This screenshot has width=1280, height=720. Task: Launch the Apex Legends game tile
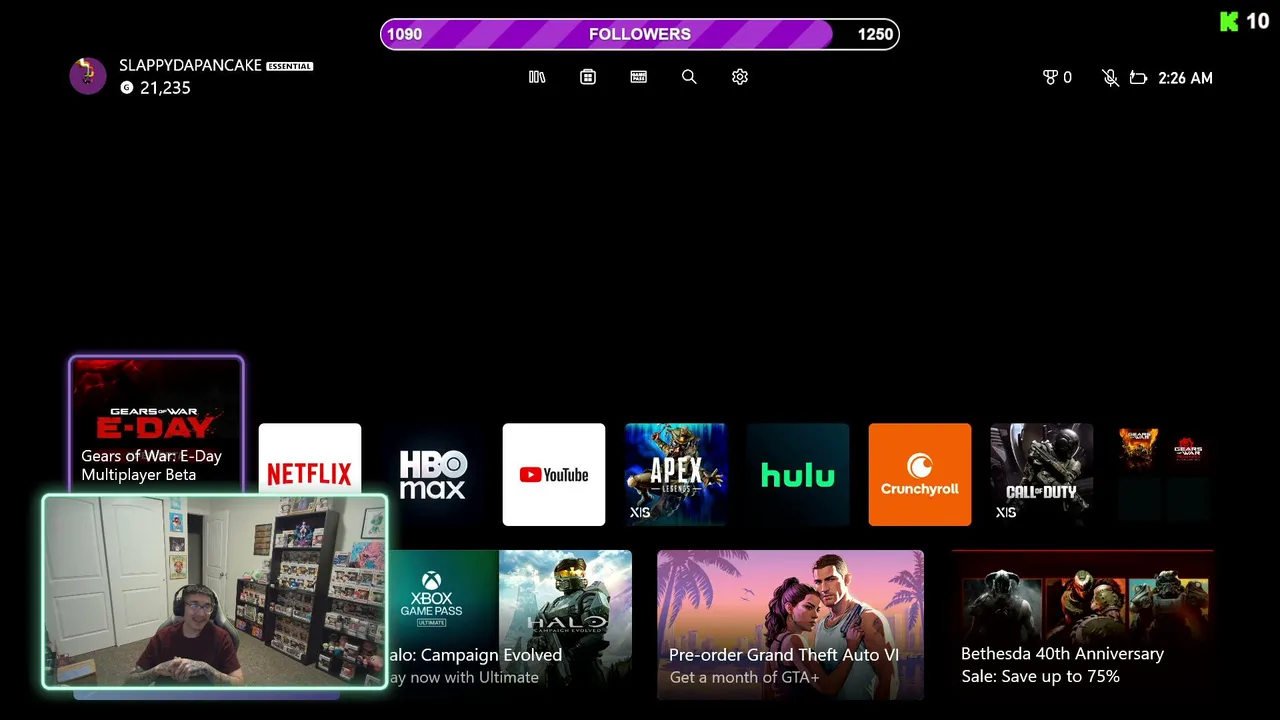pos(676,474)
